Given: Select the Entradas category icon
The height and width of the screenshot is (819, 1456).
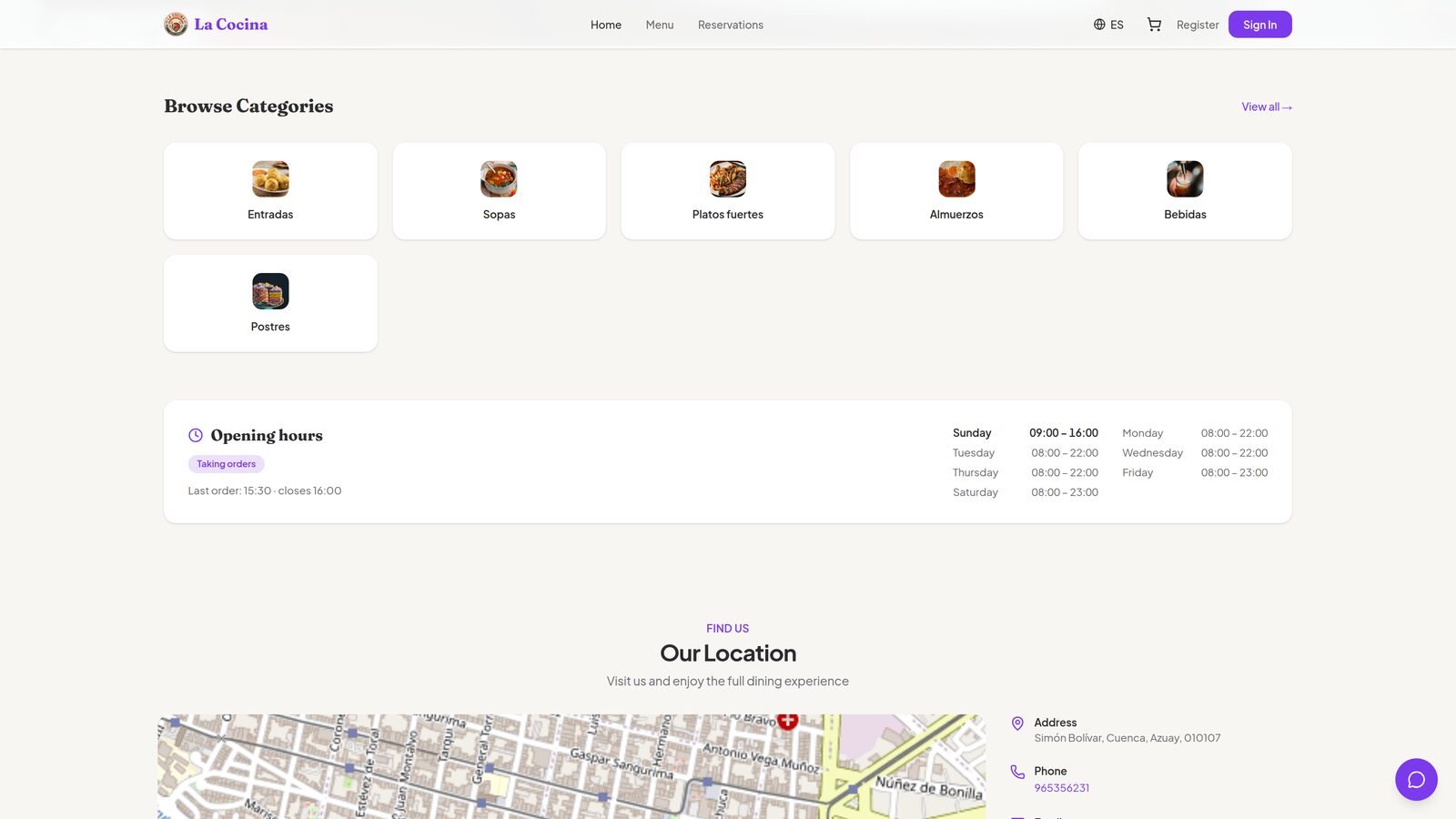Looking at the screenshot, I should 270,179.
